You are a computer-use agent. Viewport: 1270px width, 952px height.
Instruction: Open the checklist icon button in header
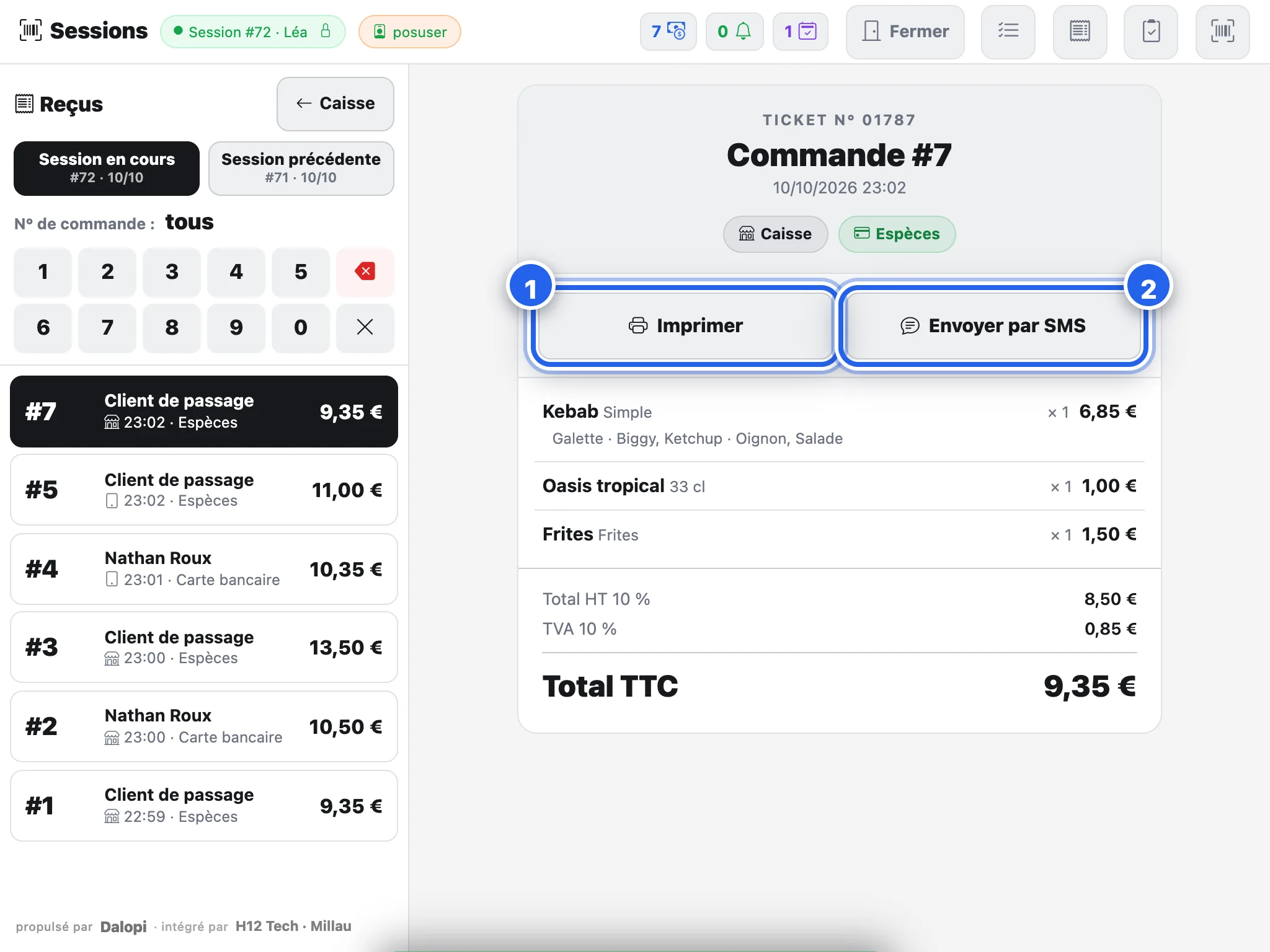1008,32
